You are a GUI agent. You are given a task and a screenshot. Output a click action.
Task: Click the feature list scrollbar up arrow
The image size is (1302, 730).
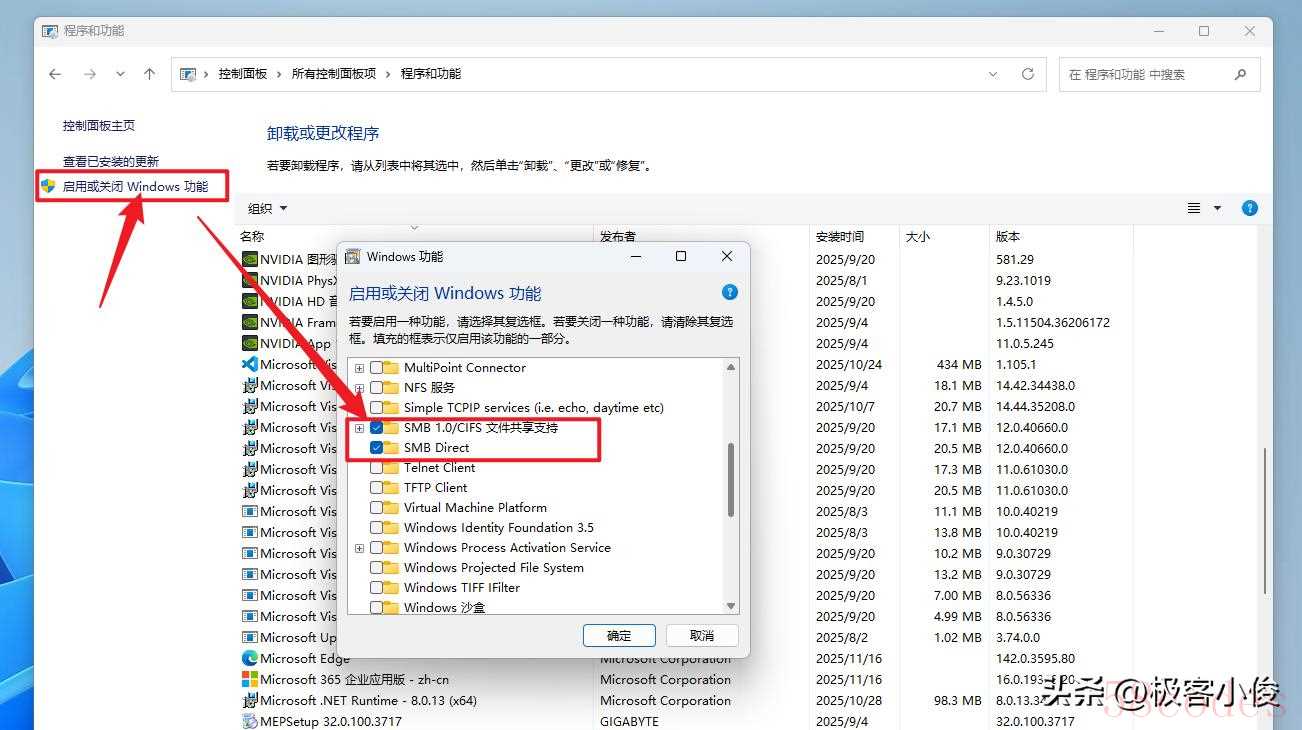click(x=731, y=367)
